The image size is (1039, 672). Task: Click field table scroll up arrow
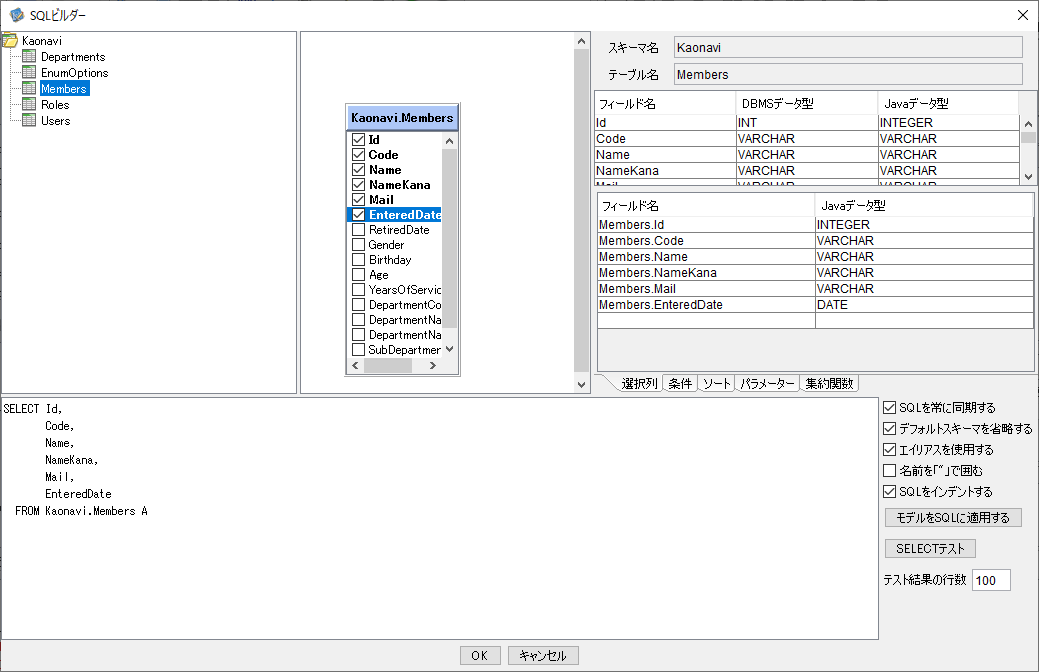[1028, 124]
